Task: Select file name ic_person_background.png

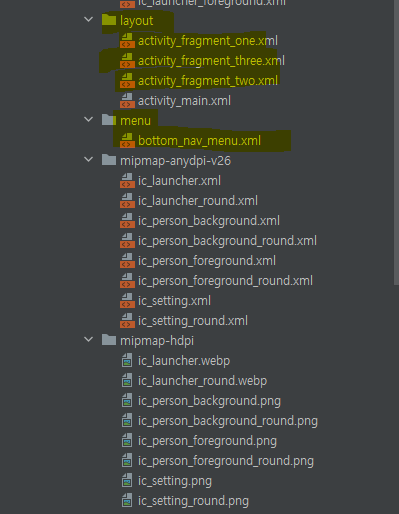Action: pyautogui.click(x=209, y=401)
